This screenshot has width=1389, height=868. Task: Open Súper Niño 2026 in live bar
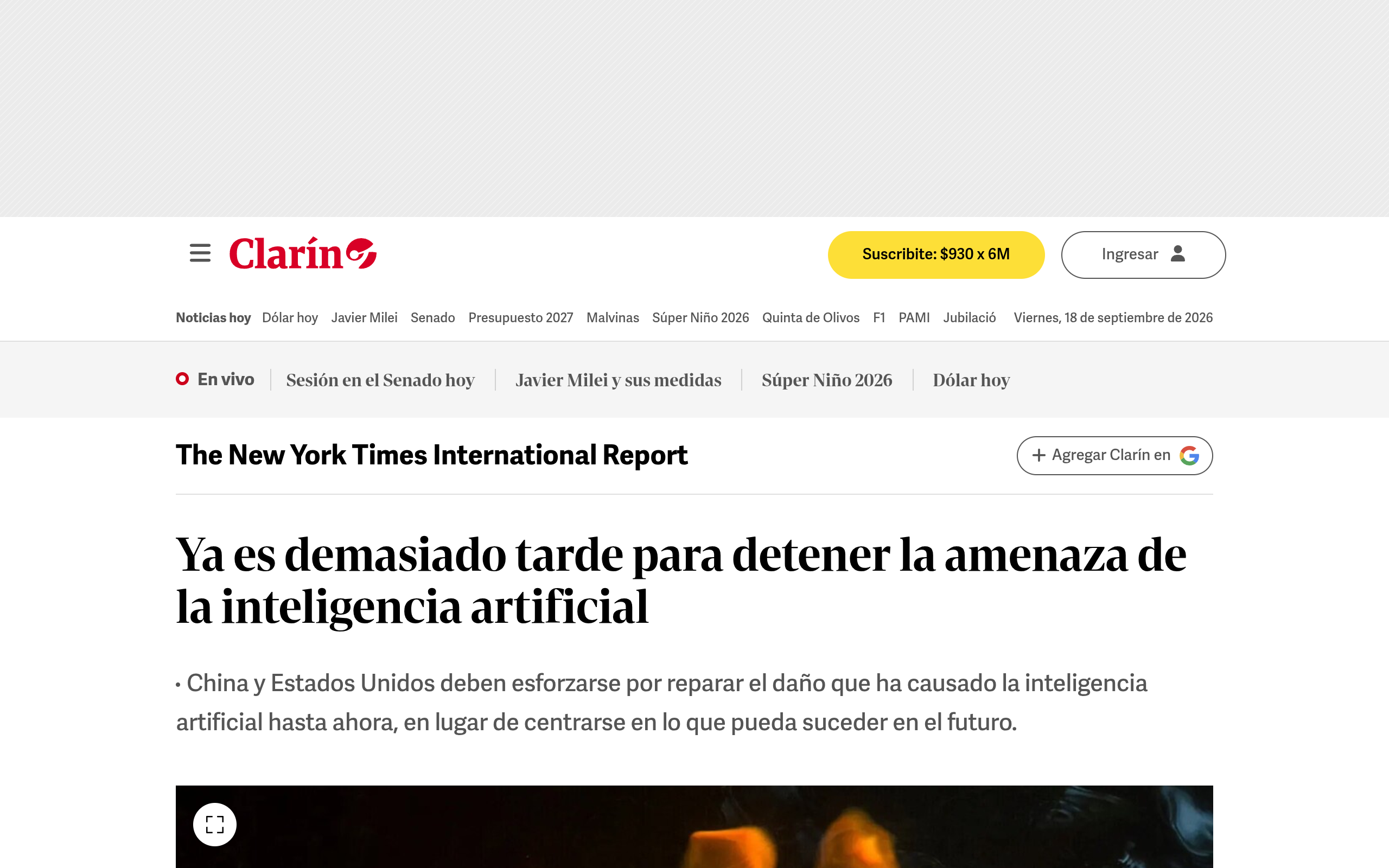[826, 380]
